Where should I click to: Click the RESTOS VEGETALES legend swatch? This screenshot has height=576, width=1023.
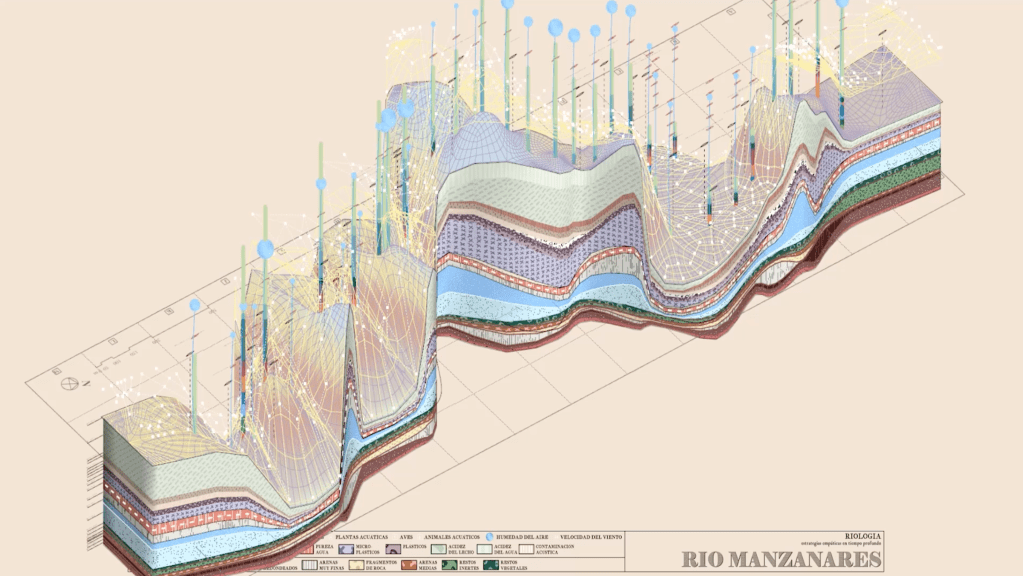pos(491,565)
